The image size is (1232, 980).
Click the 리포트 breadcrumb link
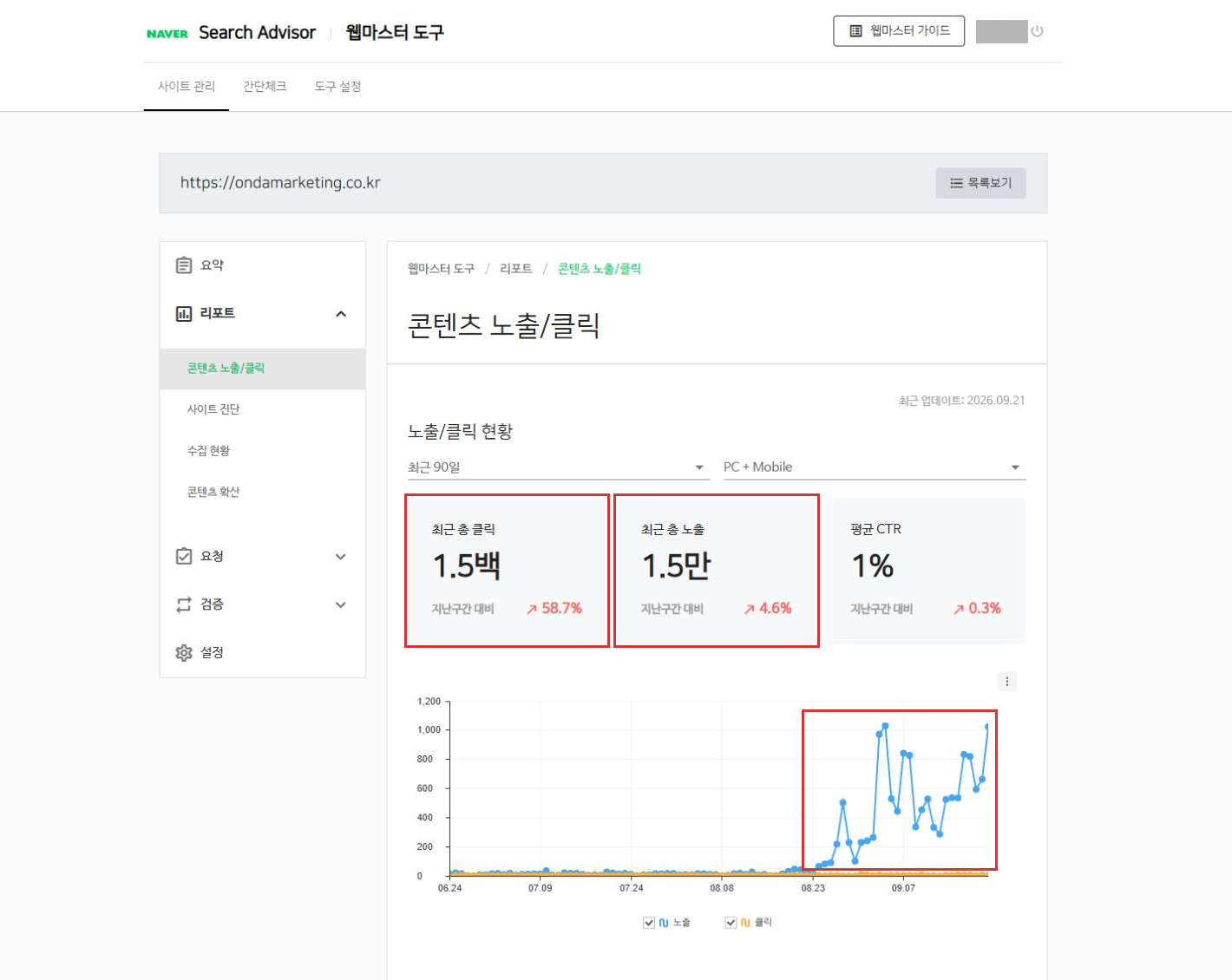coord(516,269)
